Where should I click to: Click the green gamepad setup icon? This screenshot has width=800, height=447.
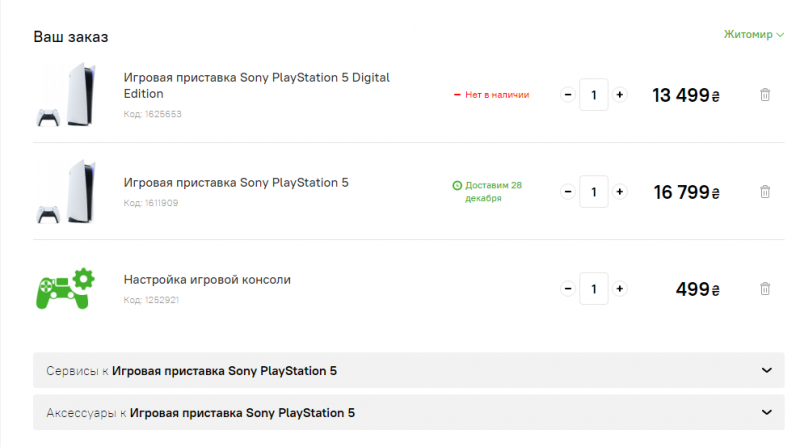coord(64,288)
